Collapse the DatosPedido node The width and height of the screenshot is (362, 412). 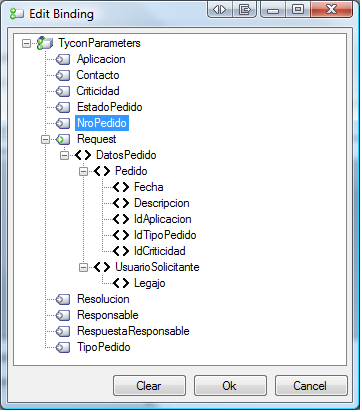click(x=64, y=155)
